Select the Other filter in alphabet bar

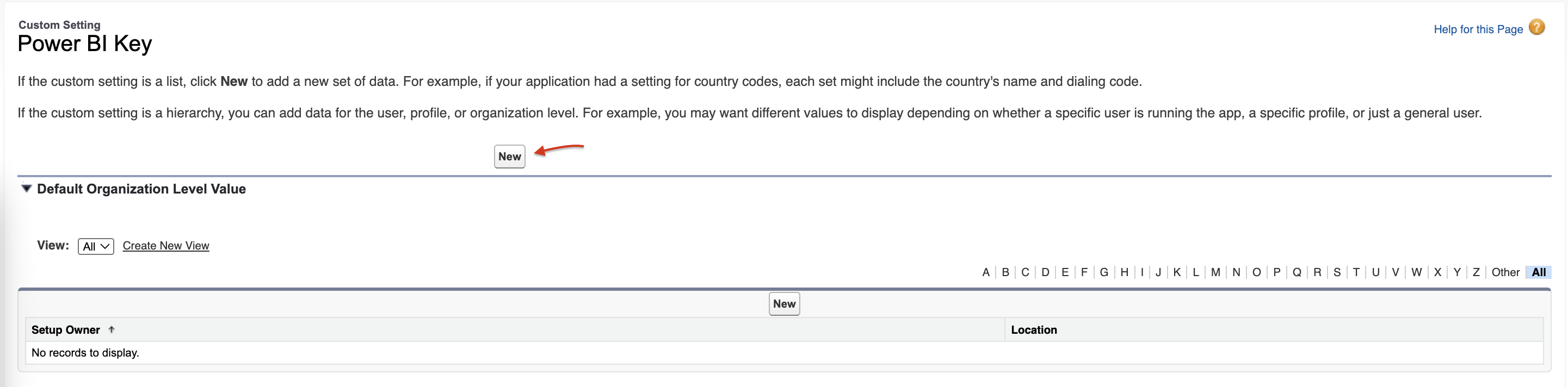1505,272
